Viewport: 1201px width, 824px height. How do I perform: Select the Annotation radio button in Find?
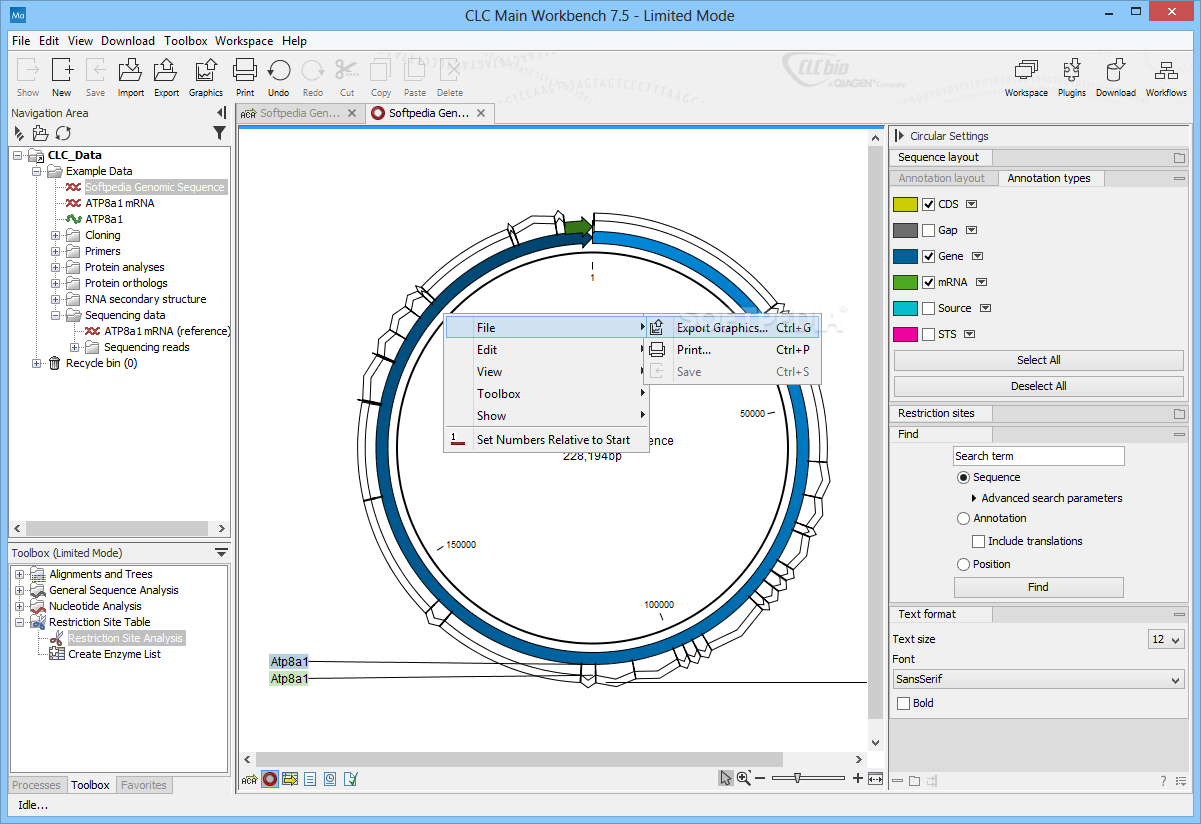pos(964,518)
